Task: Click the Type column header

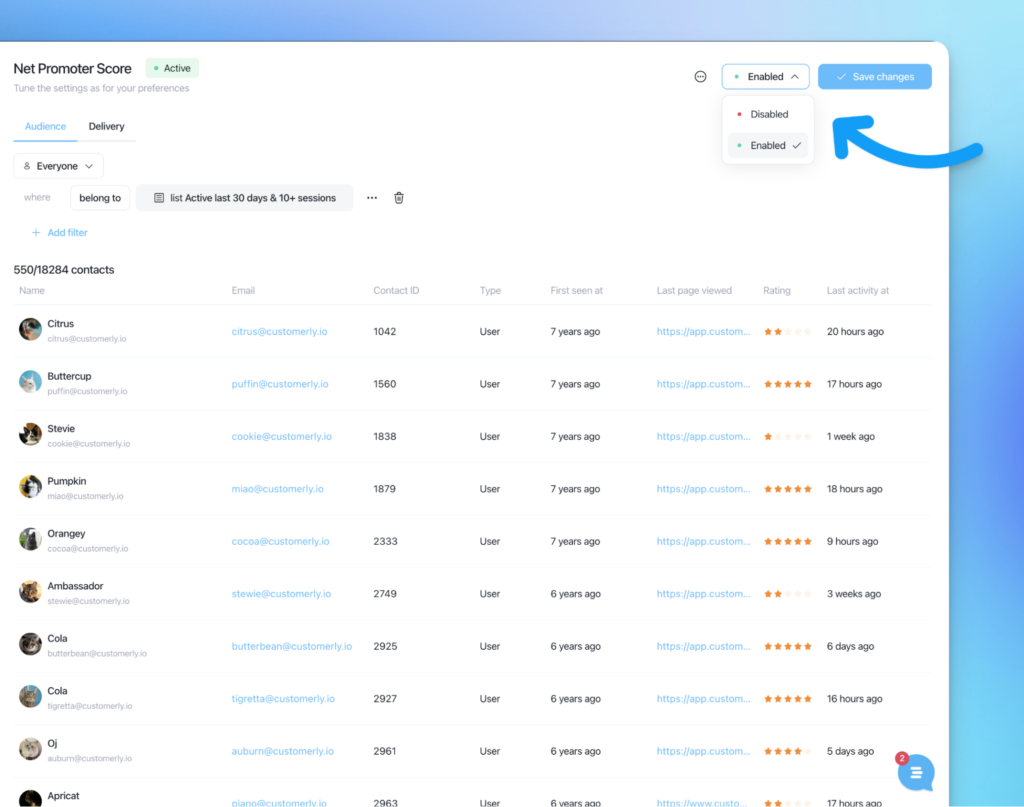Action: 490,291
